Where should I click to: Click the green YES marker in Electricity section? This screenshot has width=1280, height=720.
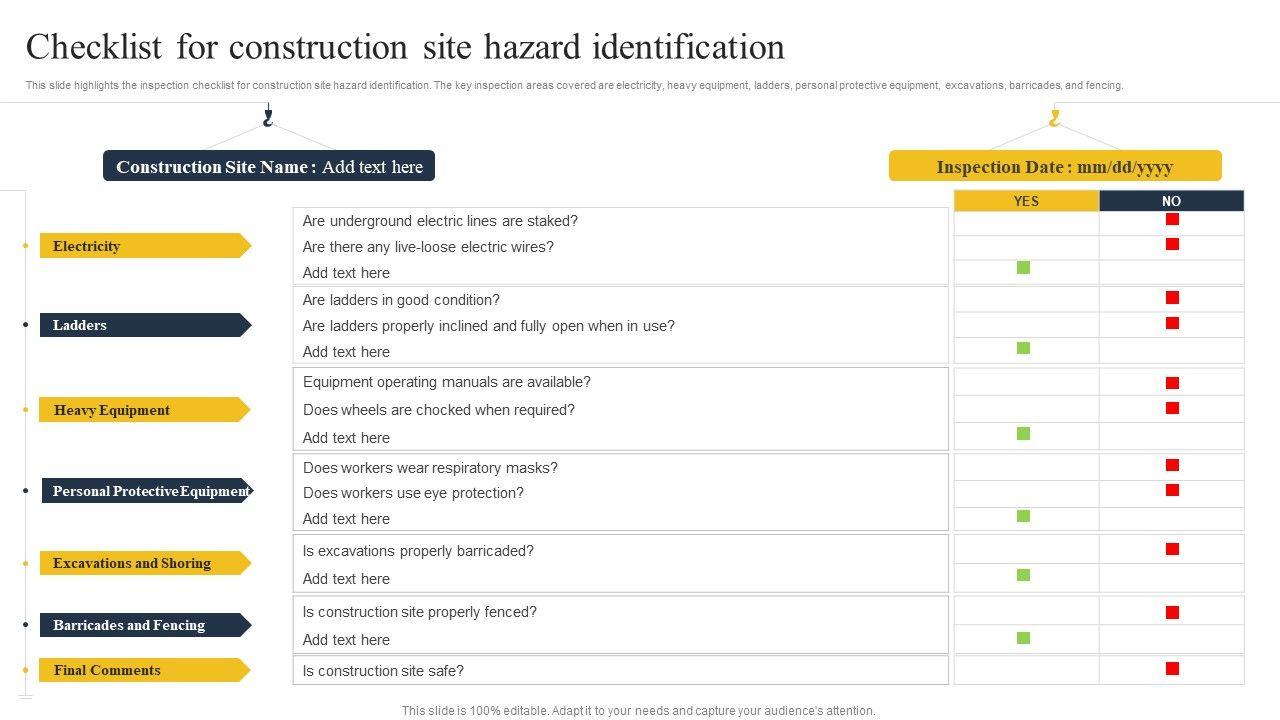coord(1023,268)
